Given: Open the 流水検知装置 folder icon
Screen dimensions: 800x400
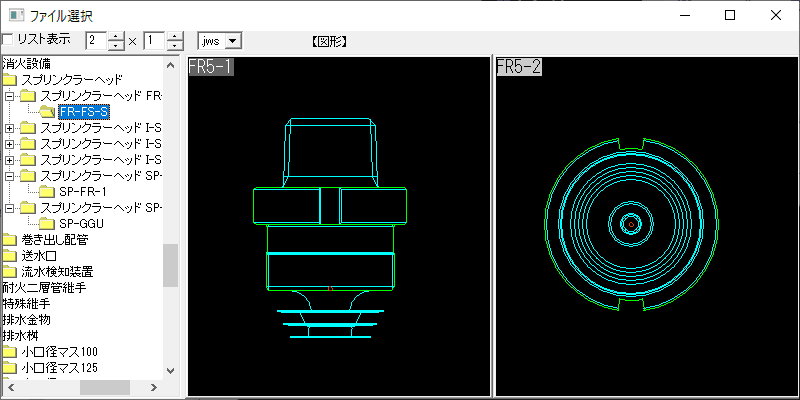Looking at the screenshot, I should coord(10,271).
